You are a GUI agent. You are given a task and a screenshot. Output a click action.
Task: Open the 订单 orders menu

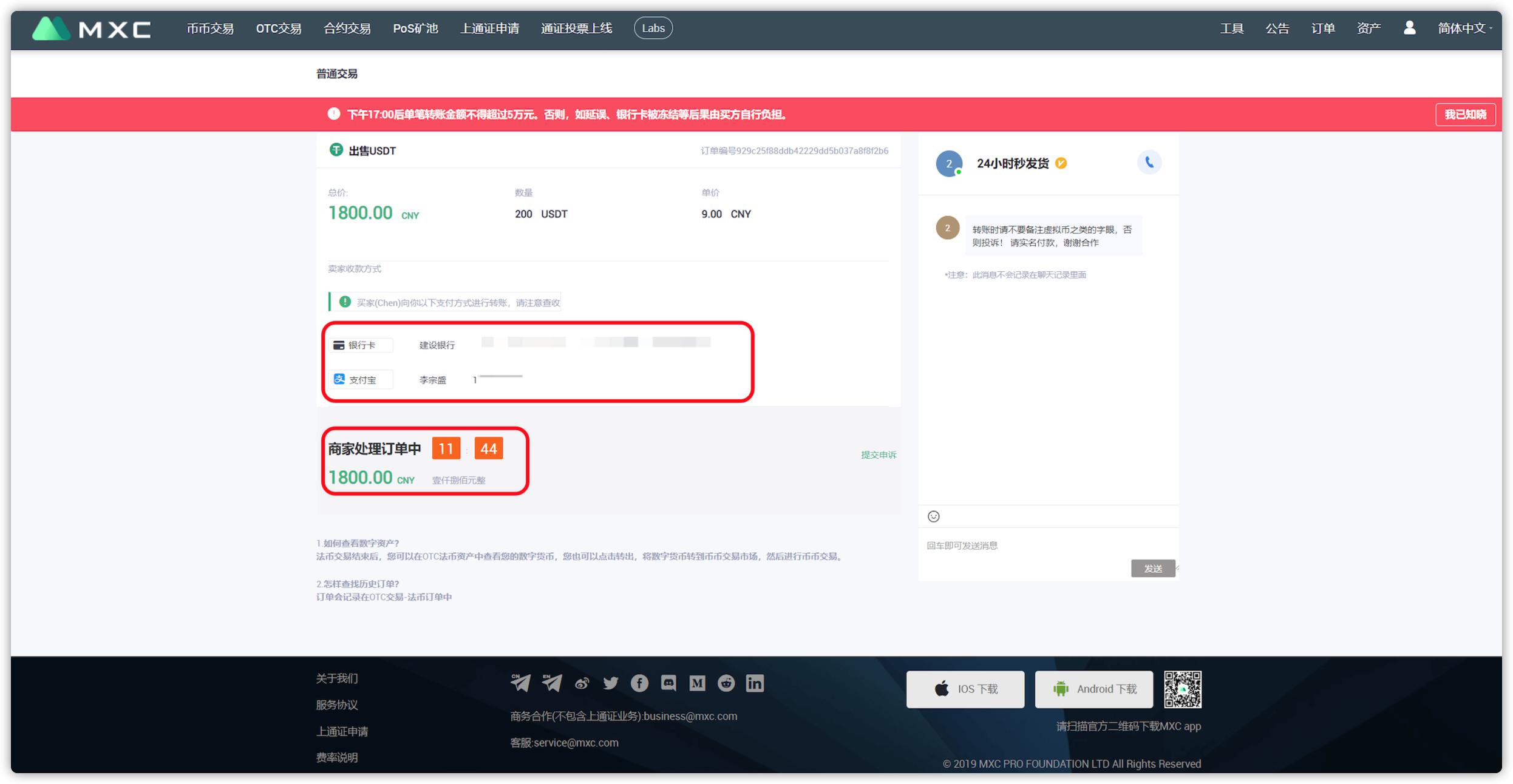(1322, 29)
